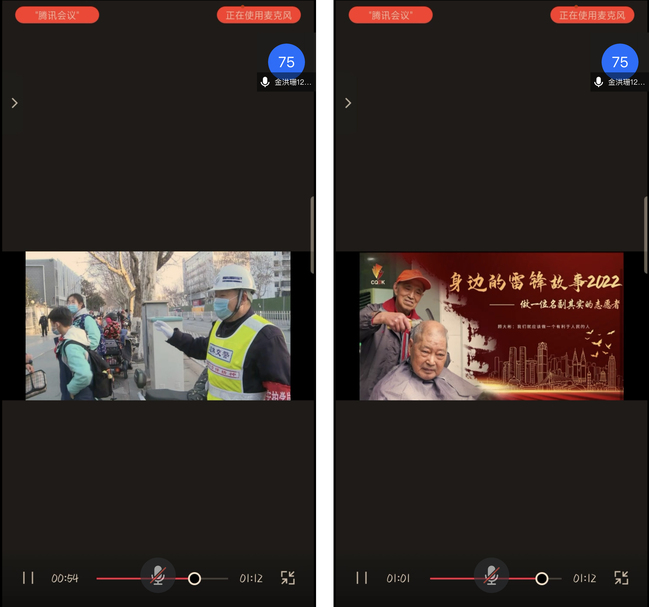Enter fullscreen on the right video player

pos(621,578)
